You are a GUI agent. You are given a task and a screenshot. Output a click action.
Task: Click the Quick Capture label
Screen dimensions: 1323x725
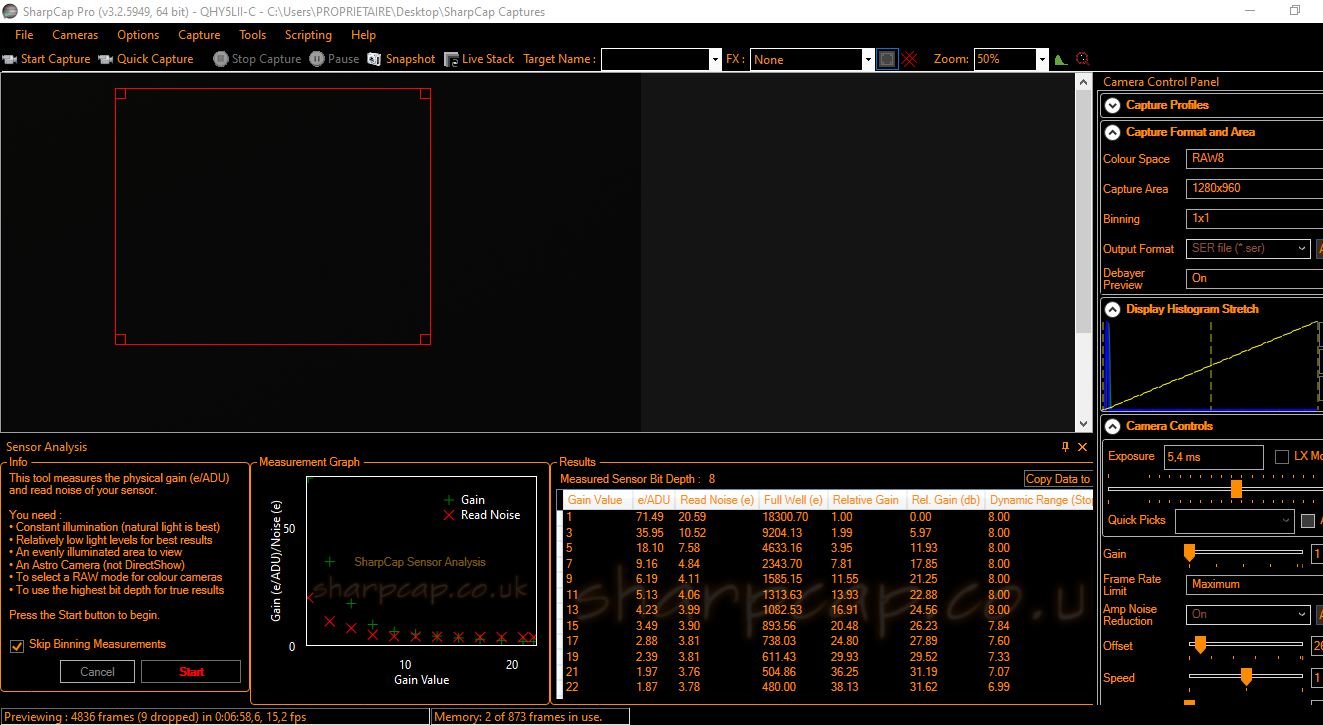pos(155,59)
